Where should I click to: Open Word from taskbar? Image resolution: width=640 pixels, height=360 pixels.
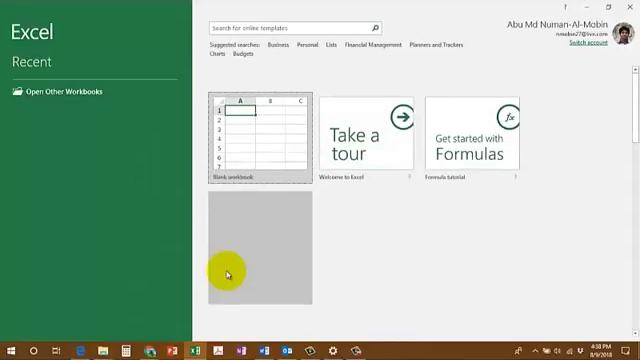click(x=264, y=351)
